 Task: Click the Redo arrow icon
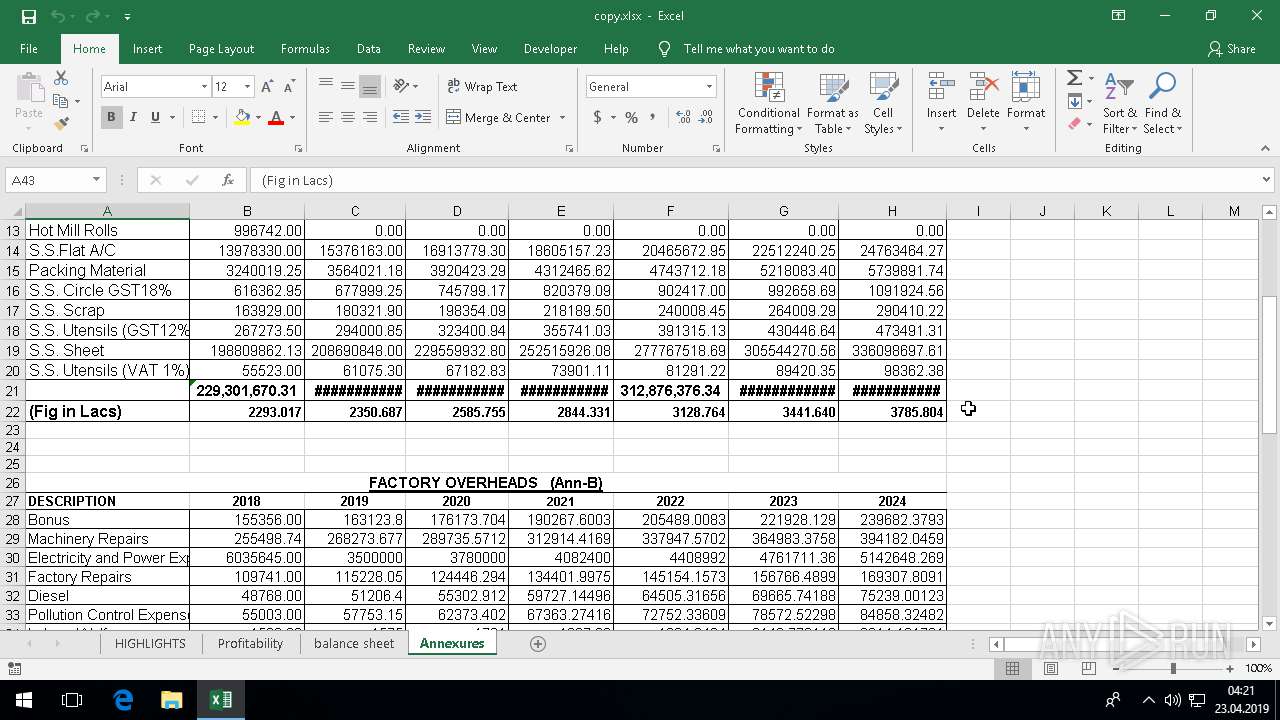92,16
